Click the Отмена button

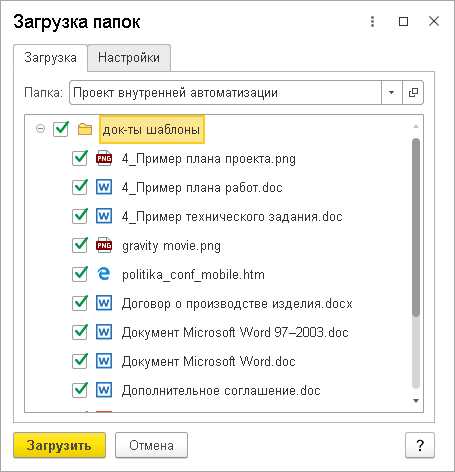pos(151,445)
